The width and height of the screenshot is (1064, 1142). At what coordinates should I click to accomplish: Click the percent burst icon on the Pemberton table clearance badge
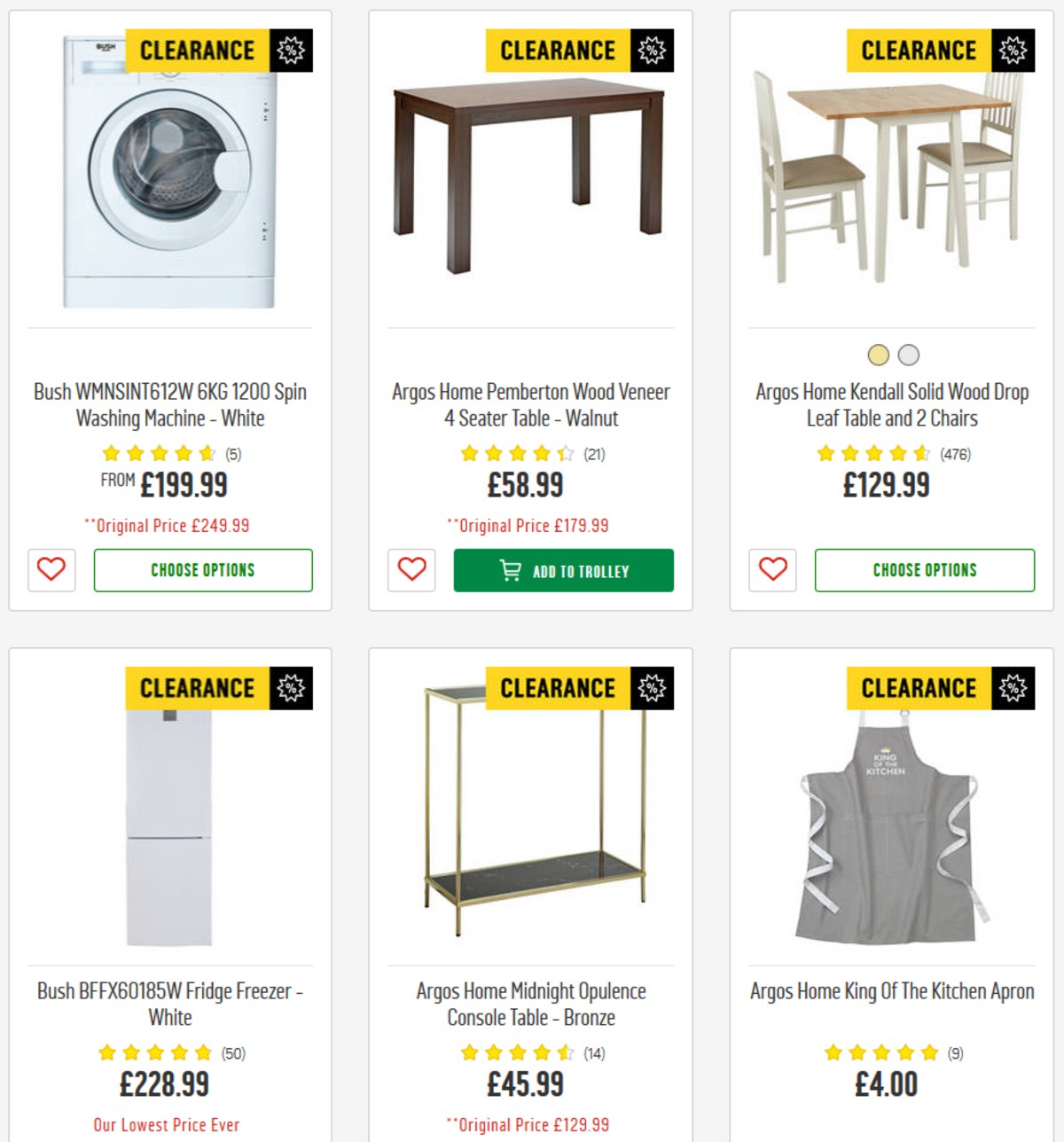point(652,50)
